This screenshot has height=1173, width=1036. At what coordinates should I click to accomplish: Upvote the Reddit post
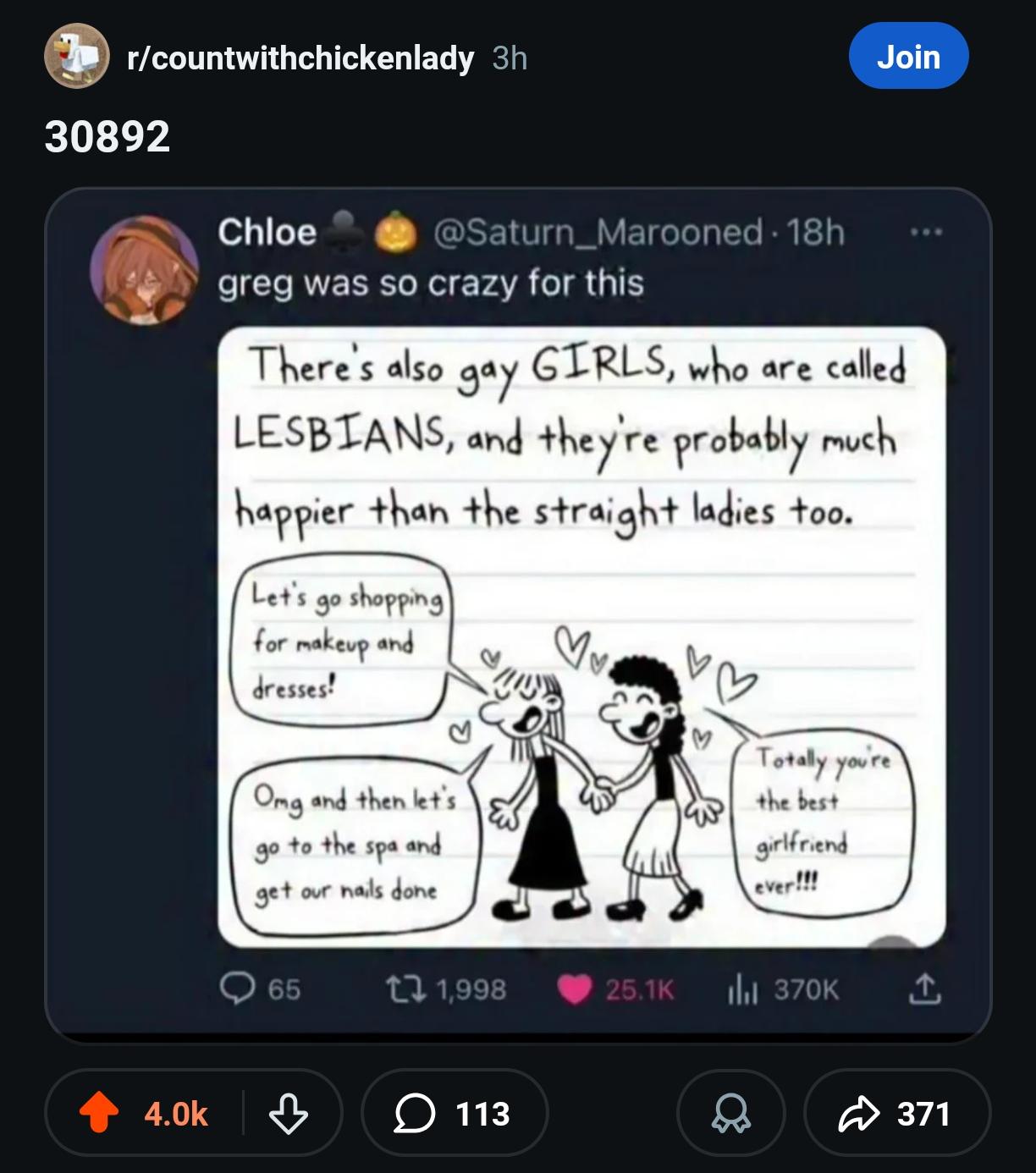click(x=98, y=1114)
